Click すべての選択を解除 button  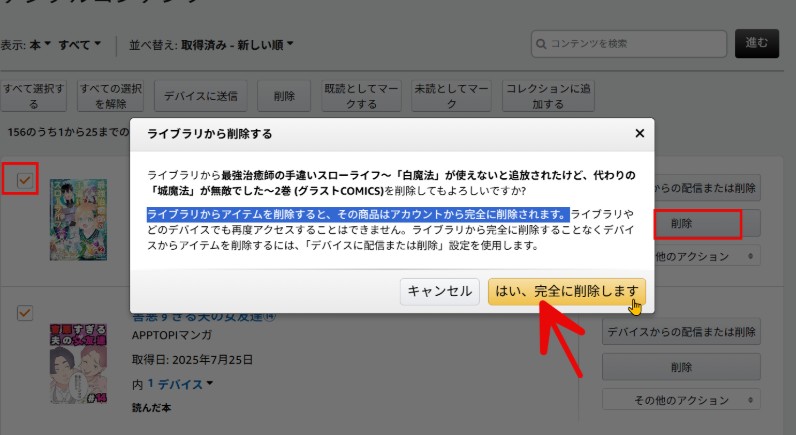tap(110, 96)
